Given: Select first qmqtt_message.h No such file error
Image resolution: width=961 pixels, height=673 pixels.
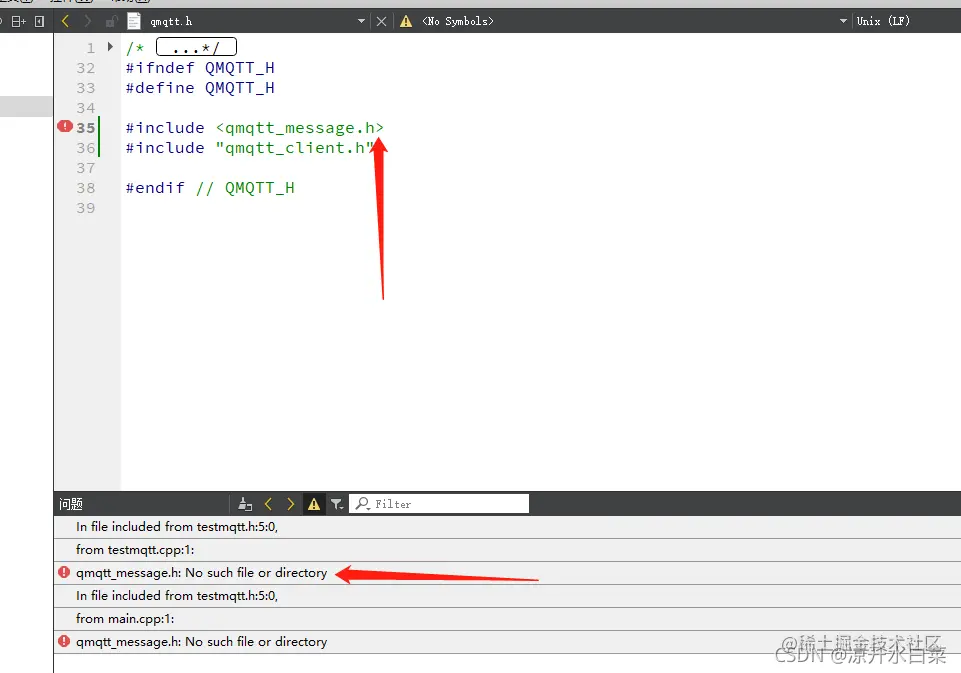Looking at the screenshot, I should coord(507,573).
